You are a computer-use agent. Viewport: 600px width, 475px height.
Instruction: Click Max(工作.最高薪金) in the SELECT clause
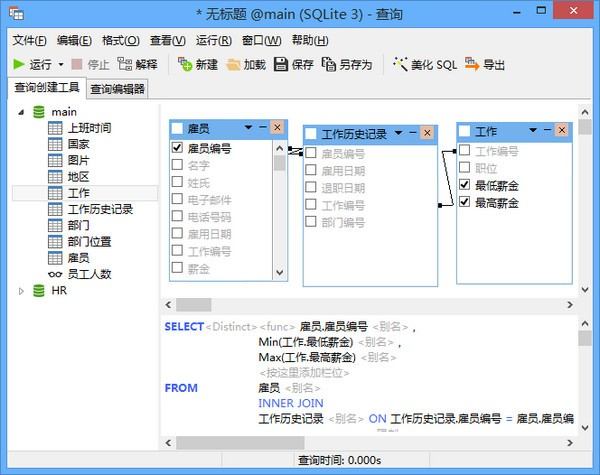point(307,357)
